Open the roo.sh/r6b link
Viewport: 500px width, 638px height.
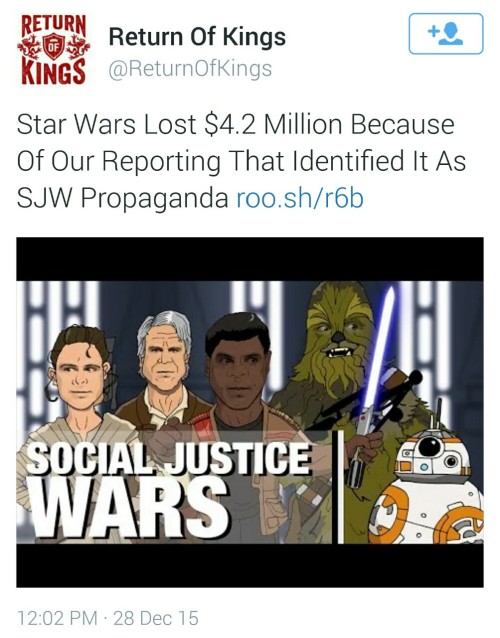[x=300, y=199]
